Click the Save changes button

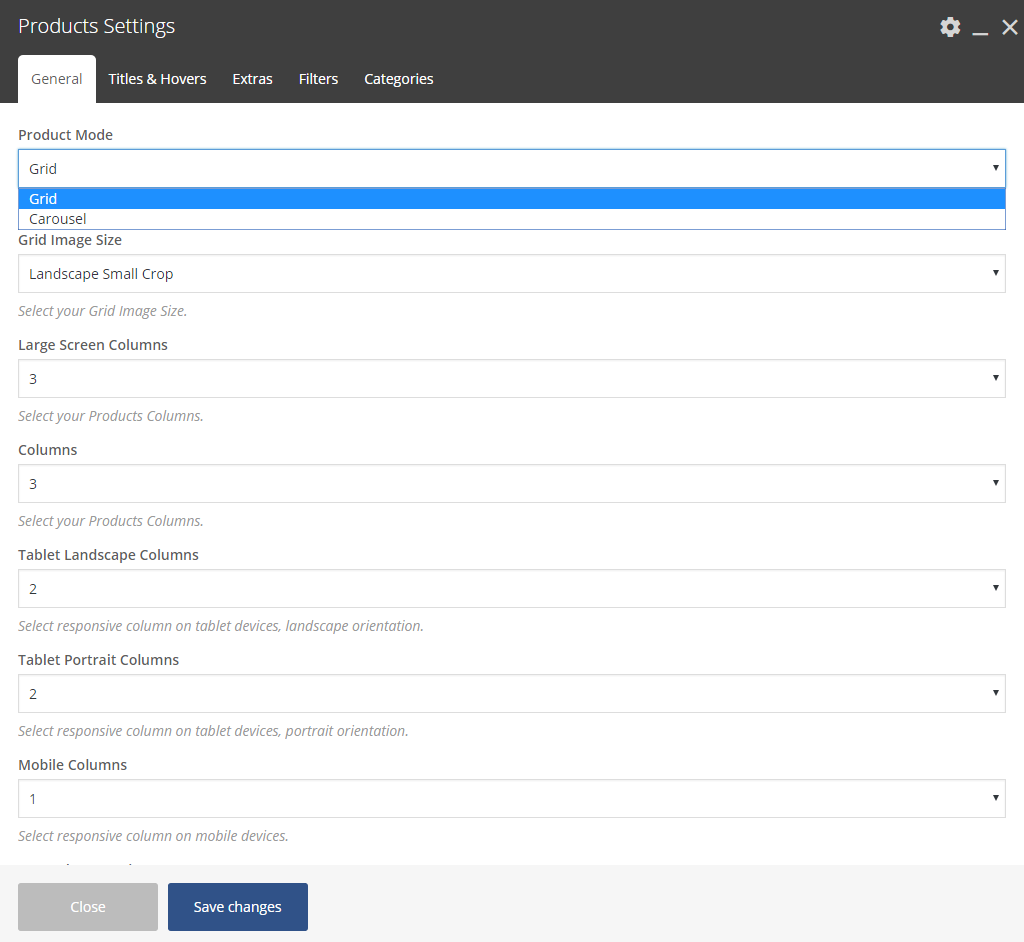[x=238, y=907]
